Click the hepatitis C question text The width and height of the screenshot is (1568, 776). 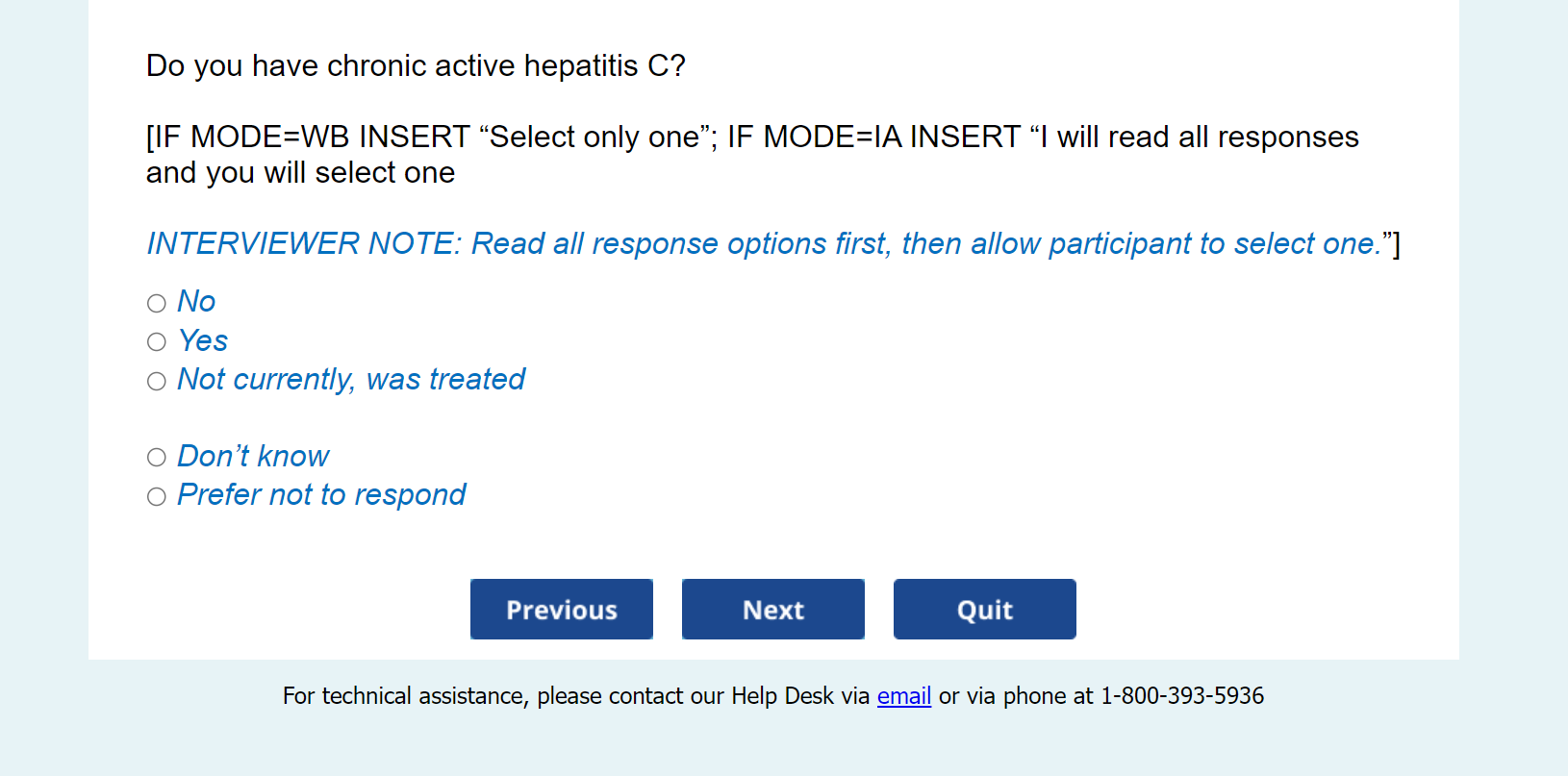coord(416,66)
